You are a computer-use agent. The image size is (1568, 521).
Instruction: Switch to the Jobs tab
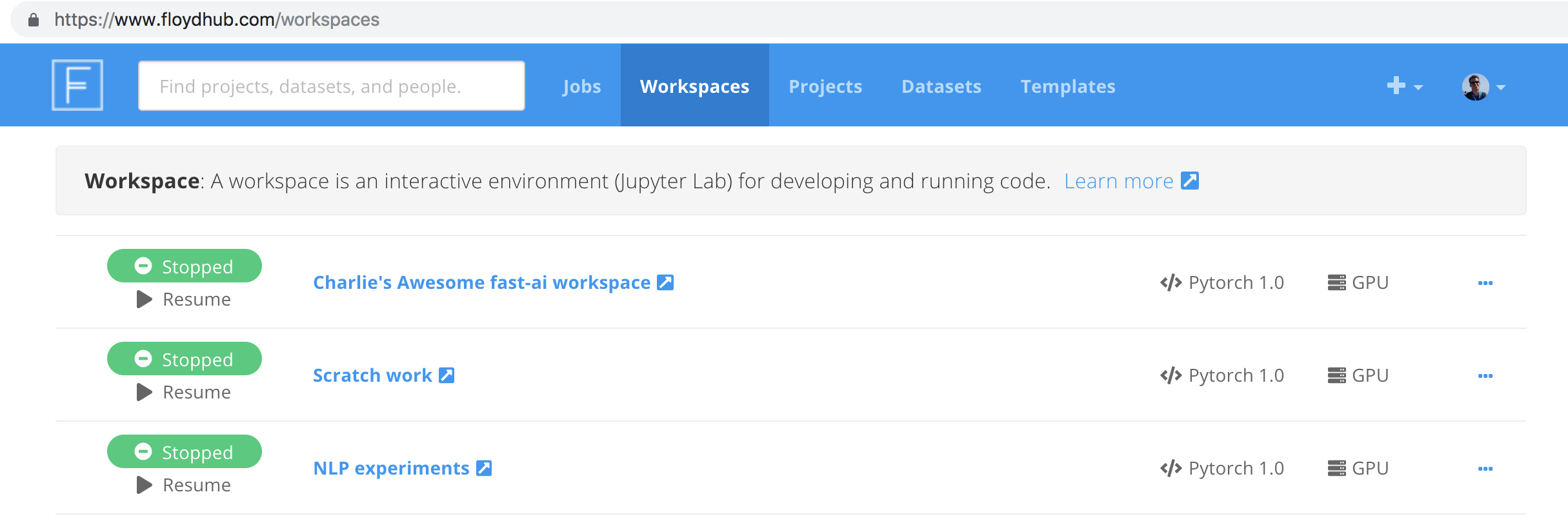coord(581,86)
